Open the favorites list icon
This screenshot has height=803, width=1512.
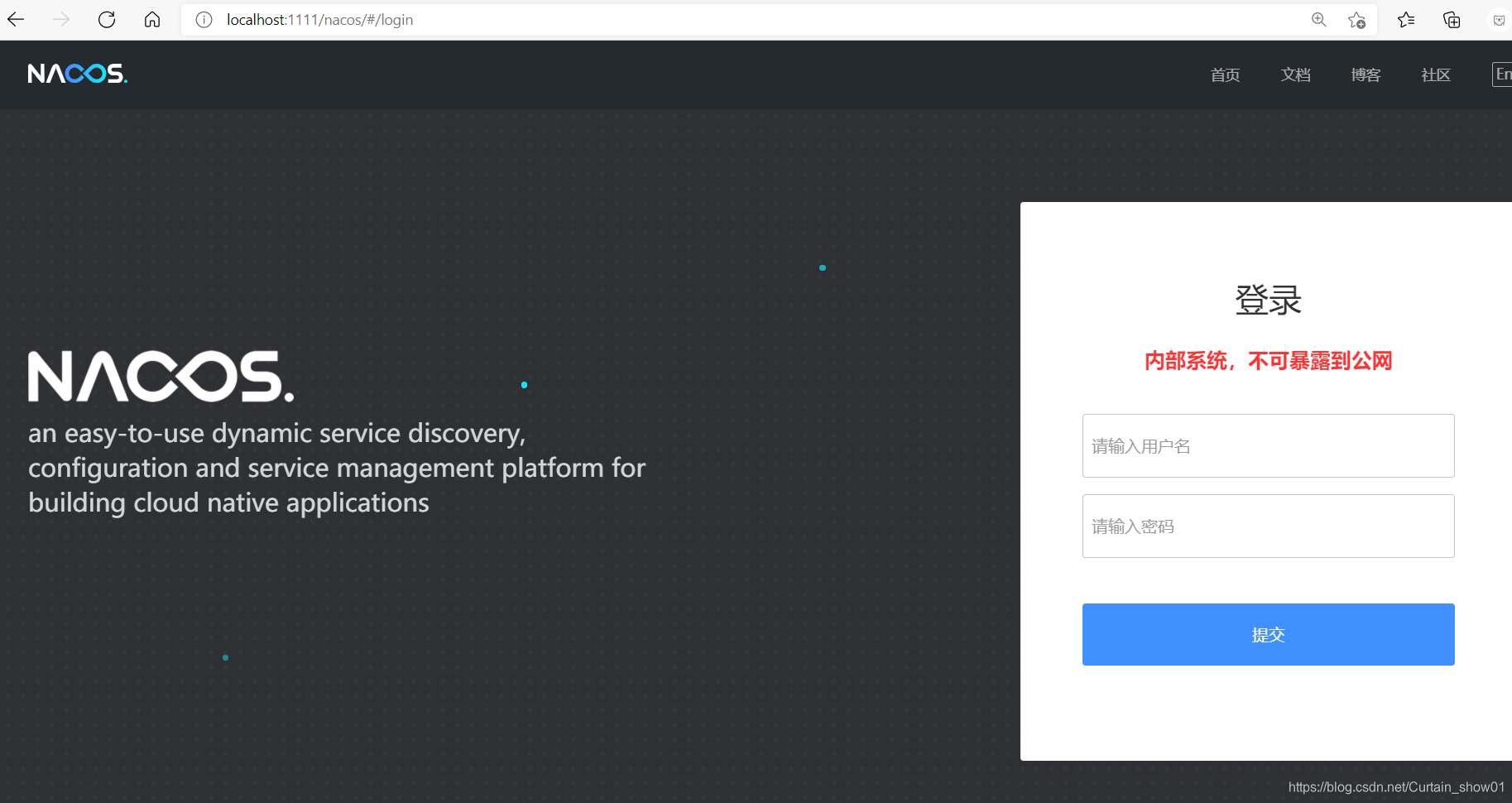click(x=1406, y=20)
